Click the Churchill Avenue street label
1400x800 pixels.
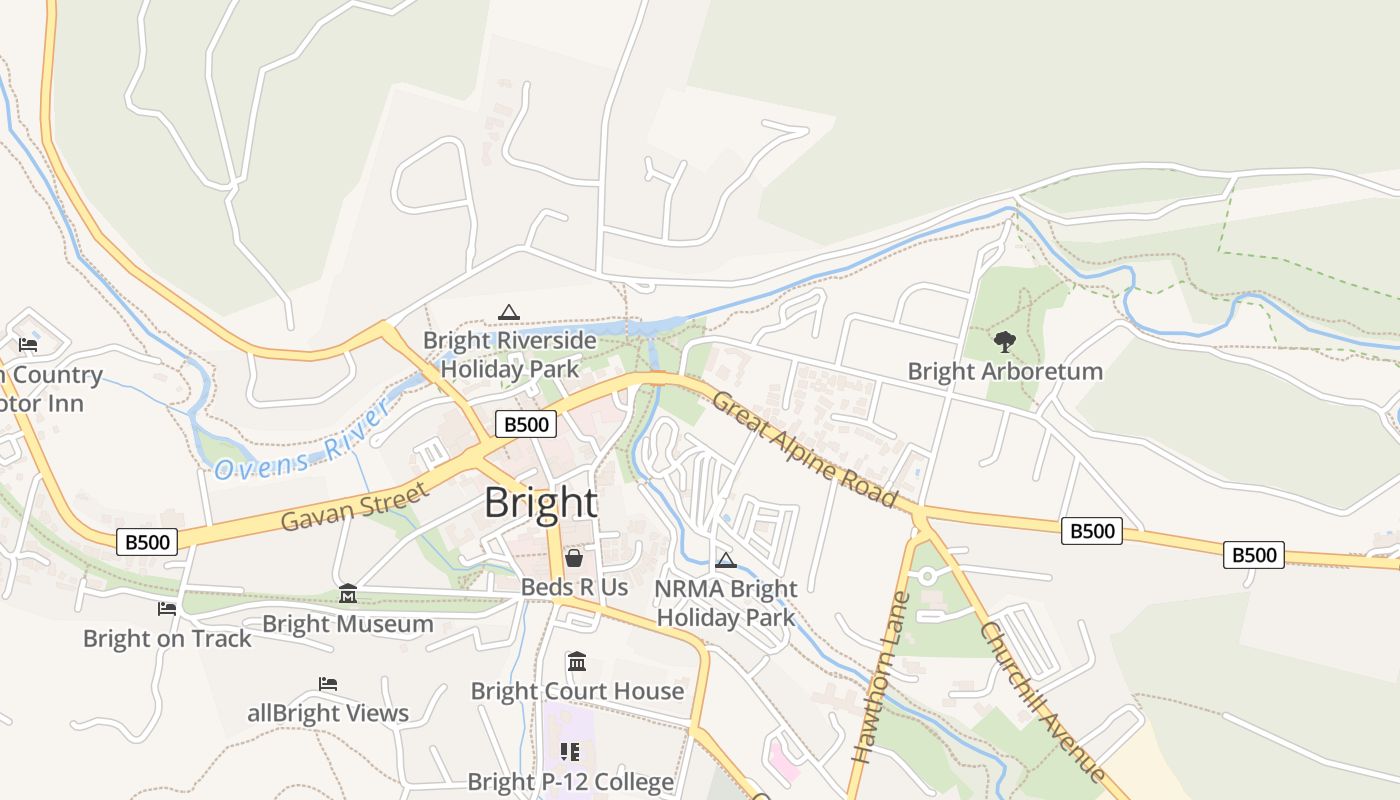coord(1043,702)
